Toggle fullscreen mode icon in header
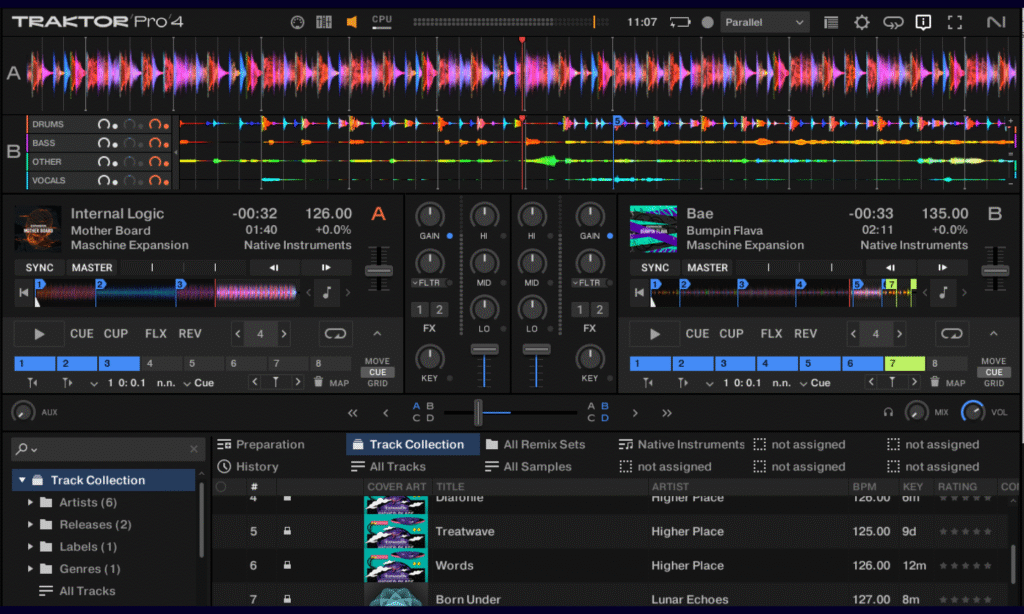Viewport: 1024px width, 614px height. point(954,22)
